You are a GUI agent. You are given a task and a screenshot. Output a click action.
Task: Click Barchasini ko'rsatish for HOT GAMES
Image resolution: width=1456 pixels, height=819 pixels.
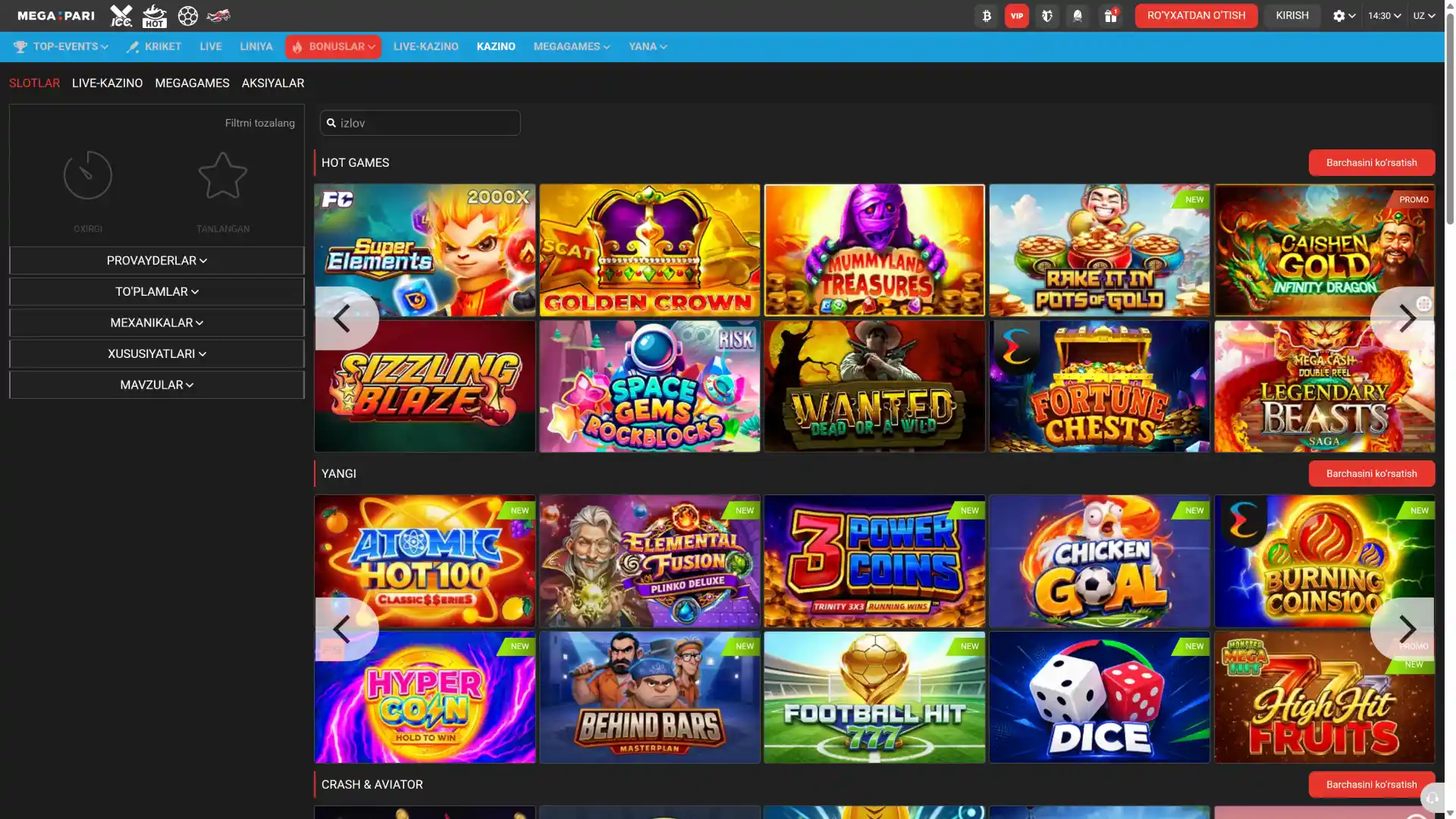point(1371,163)
